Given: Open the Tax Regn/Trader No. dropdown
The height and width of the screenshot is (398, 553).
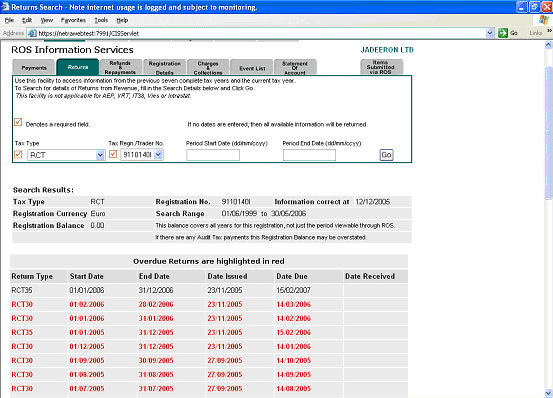Looking at the screenshot, I should 158,154.
